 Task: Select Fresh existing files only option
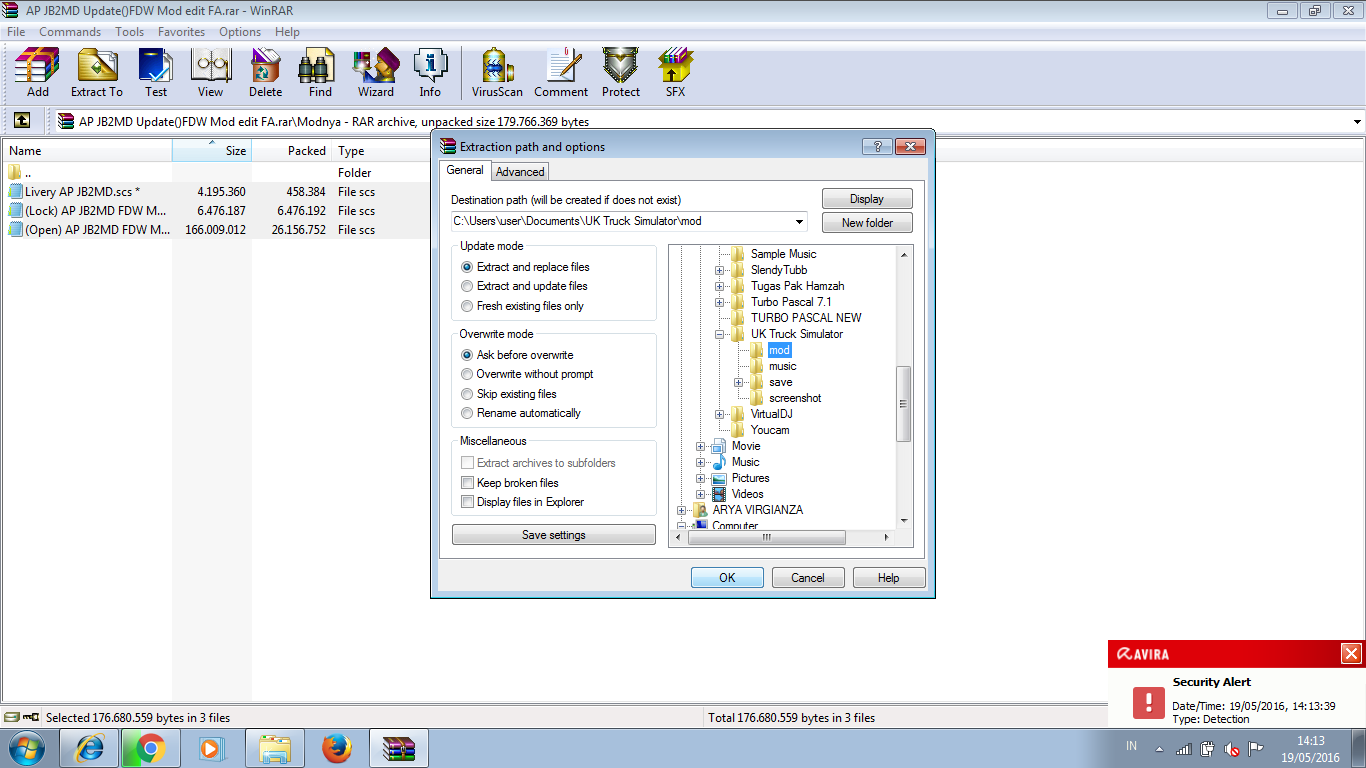522,306
